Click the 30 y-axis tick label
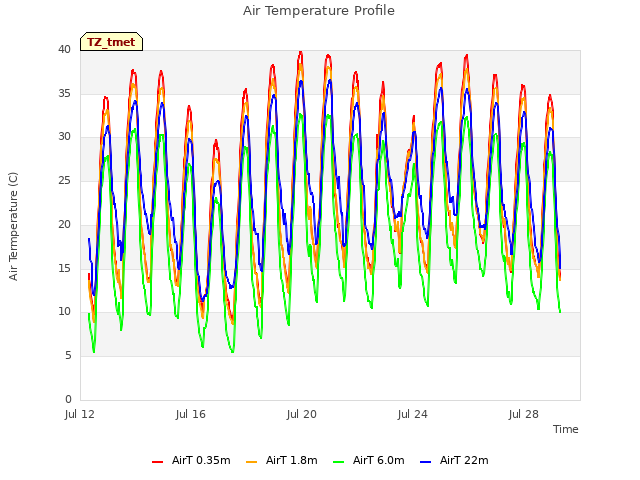 tap(64, 137)
